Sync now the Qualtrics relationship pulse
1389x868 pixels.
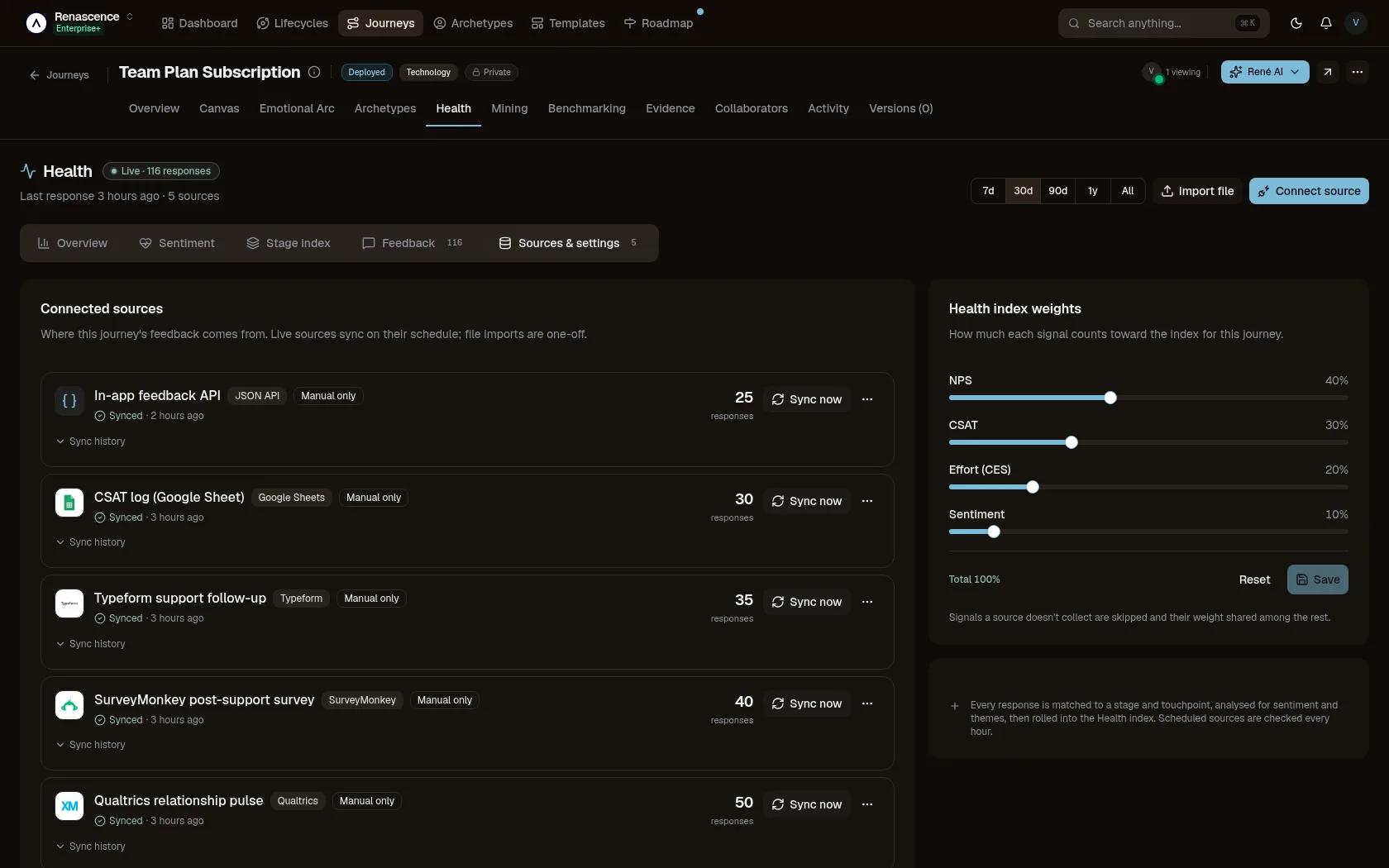coord(807,804)
